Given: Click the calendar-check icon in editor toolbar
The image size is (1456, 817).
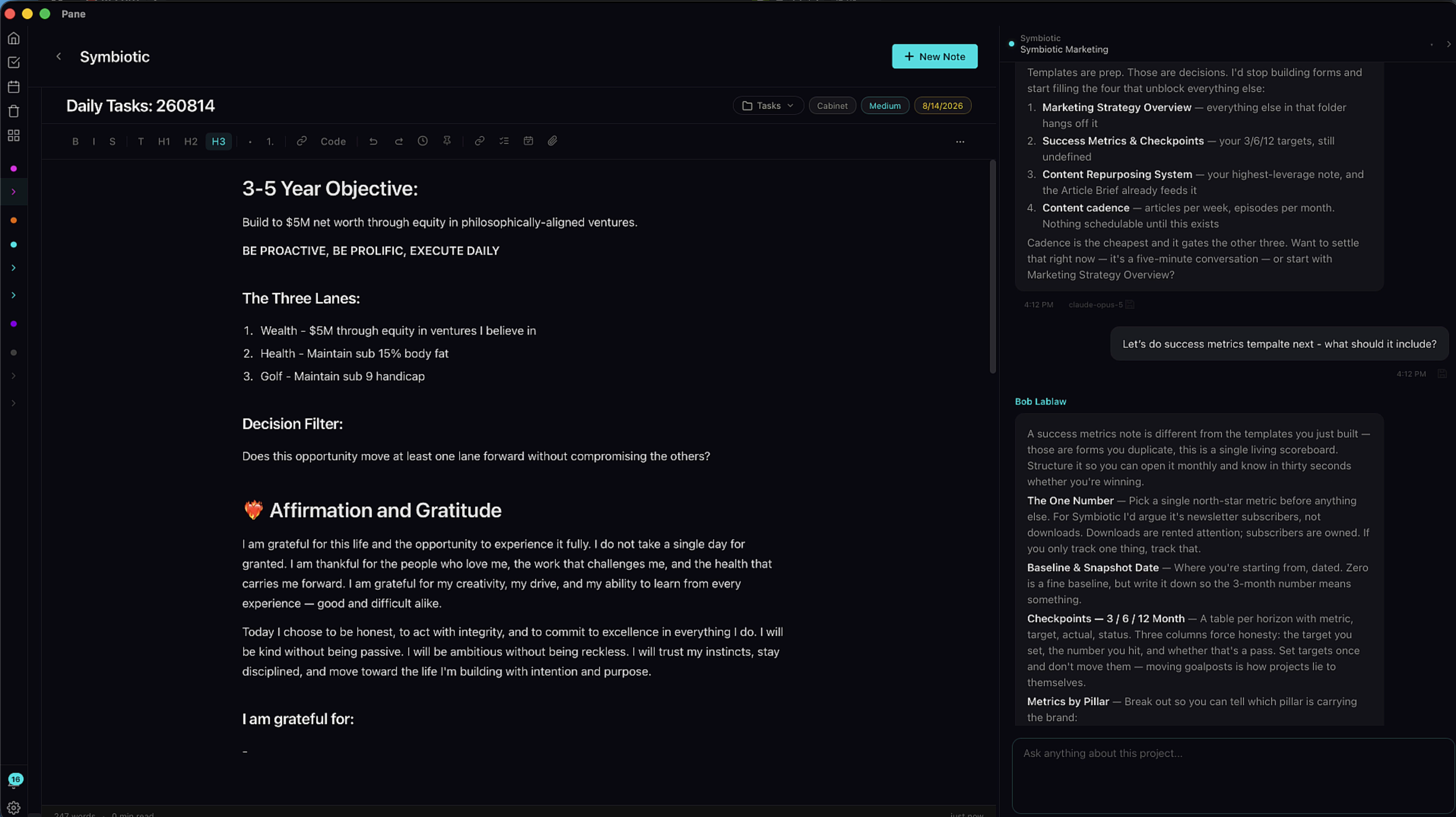Looking at the screenshot, I should coord(528,141).
